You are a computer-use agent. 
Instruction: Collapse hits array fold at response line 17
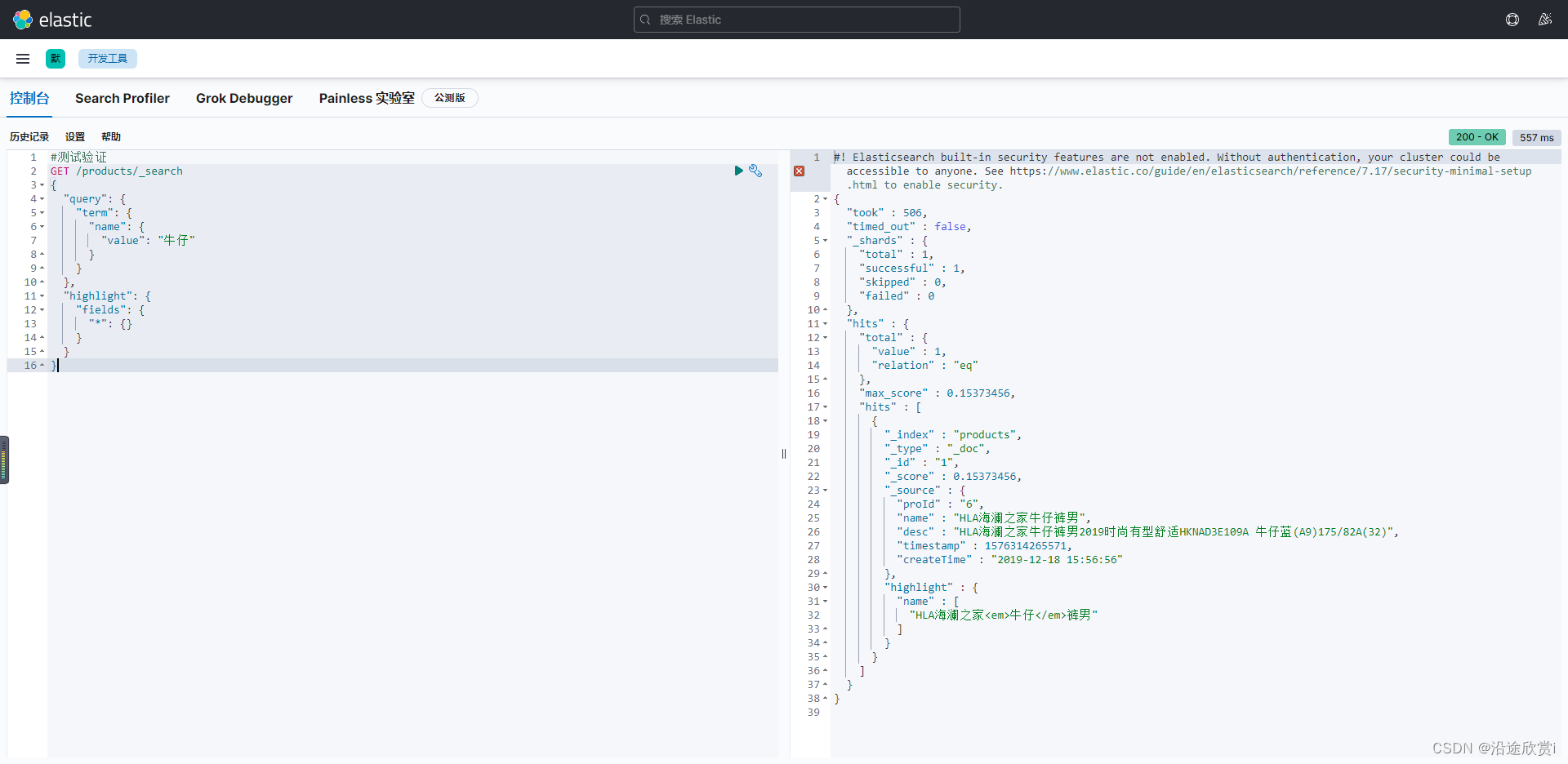click(826, 407)
